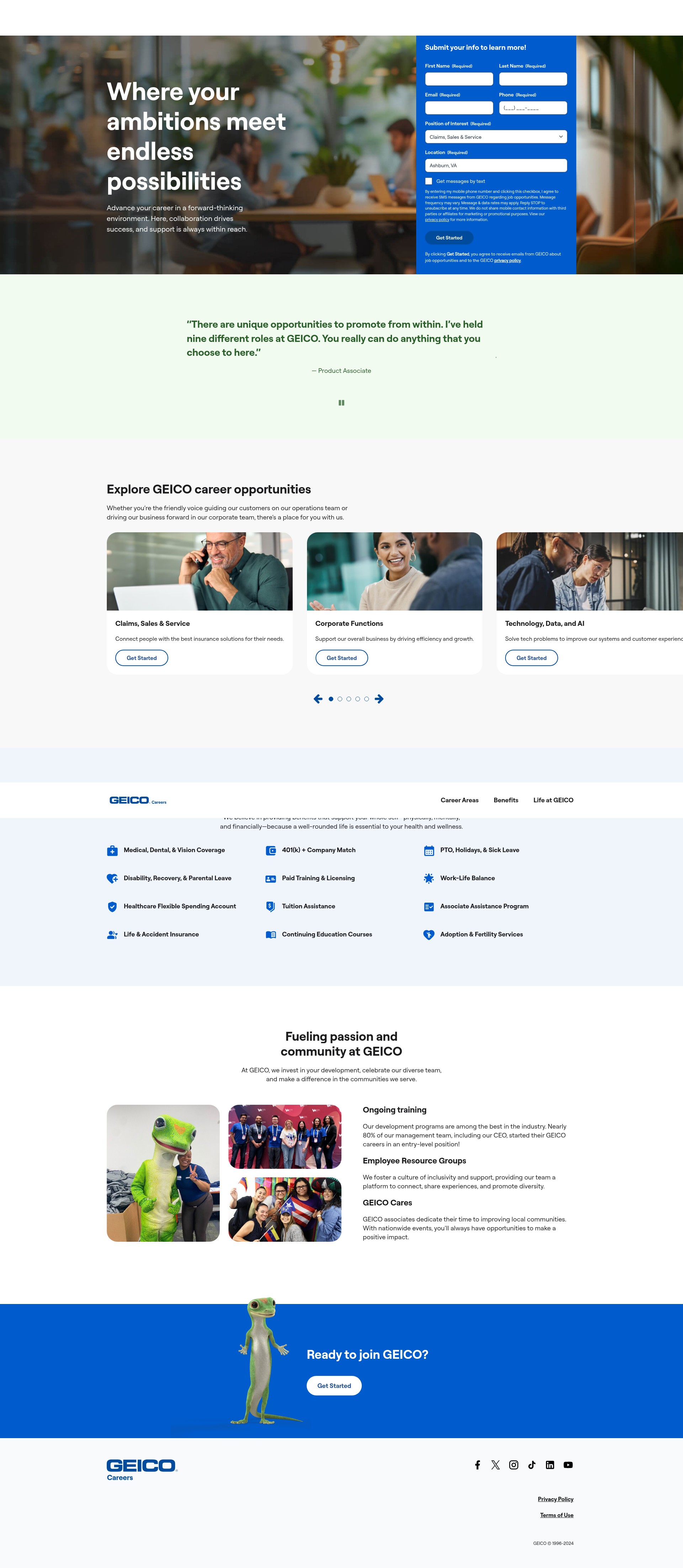The image size is (683, 1568).
Task: Click the Paid Training & Licensing icon
Action: pyautogui.click(x=271, y=878)
